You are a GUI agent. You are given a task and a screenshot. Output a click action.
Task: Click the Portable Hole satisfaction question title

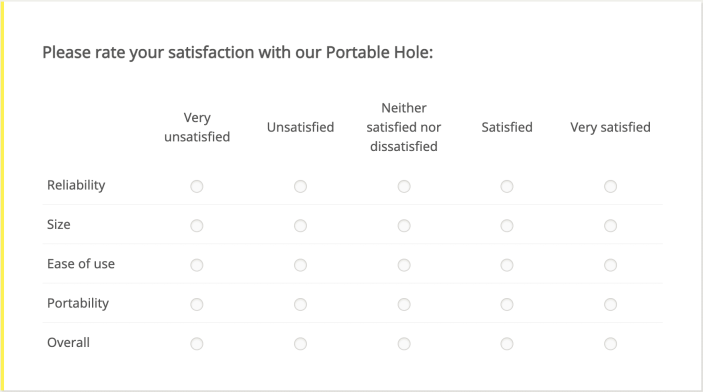point(238,52)
